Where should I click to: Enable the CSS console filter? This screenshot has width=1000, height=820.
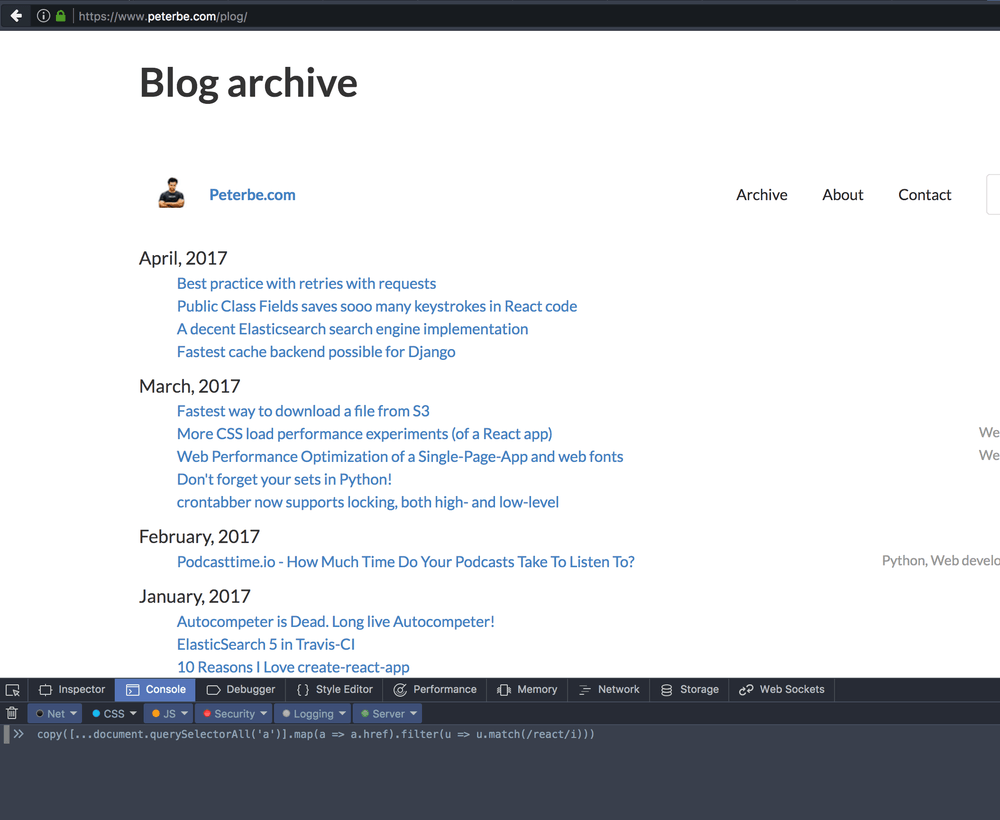click(113, 712)
